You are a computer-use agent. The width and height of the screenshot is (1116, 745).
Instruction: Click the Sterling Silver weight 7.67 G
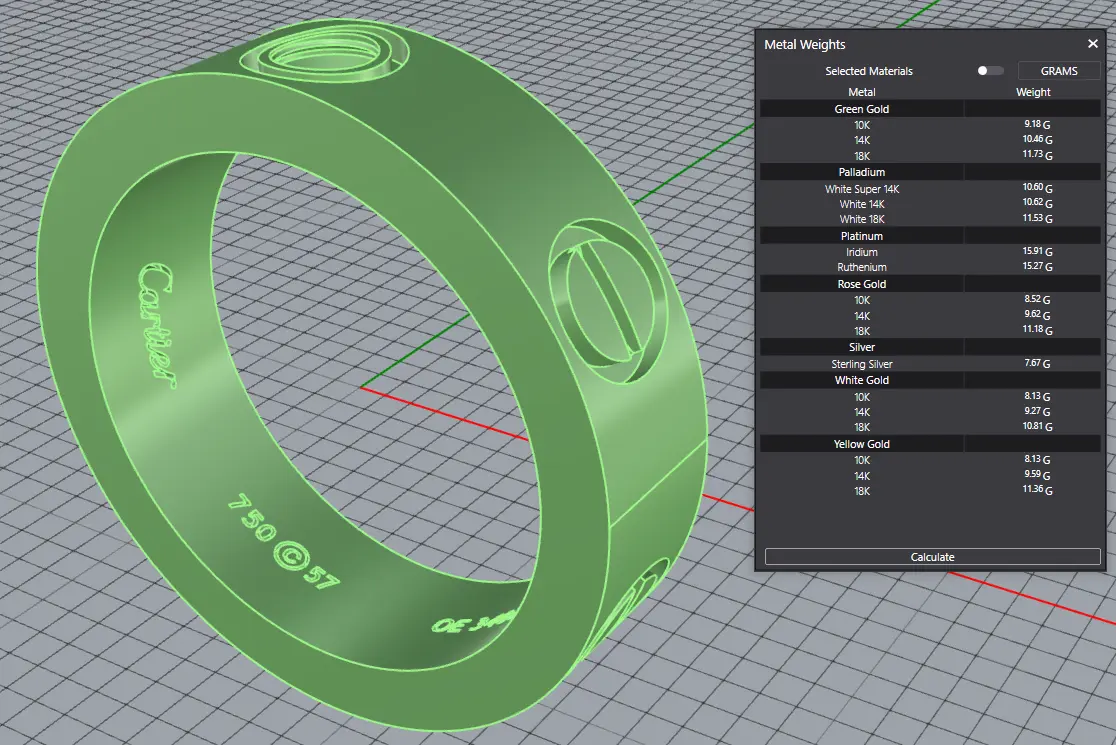(1038, 363)
